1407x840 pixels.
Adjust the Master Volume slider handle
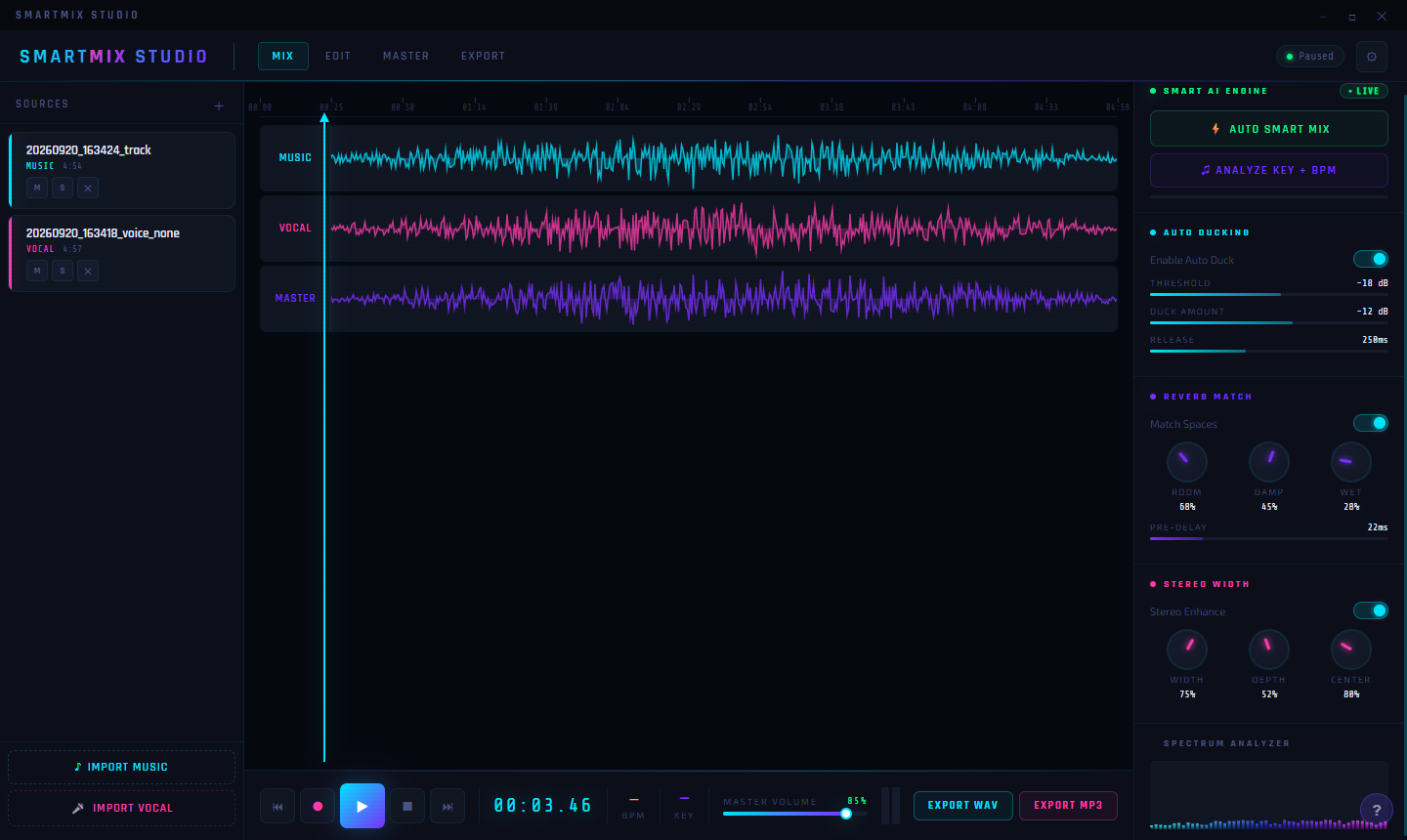click(x=846, y=814)
